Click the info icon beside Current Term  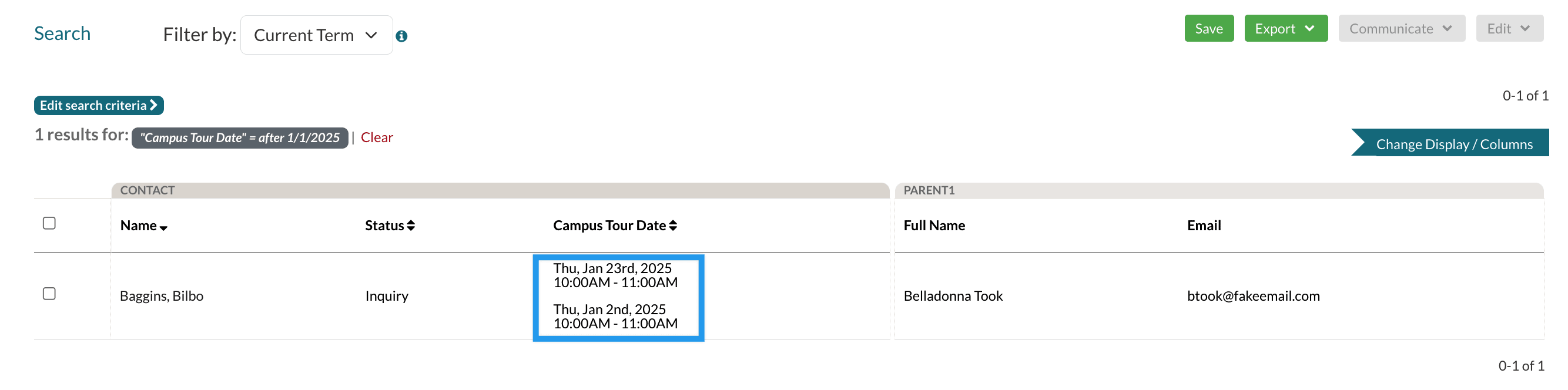point(401,36)
